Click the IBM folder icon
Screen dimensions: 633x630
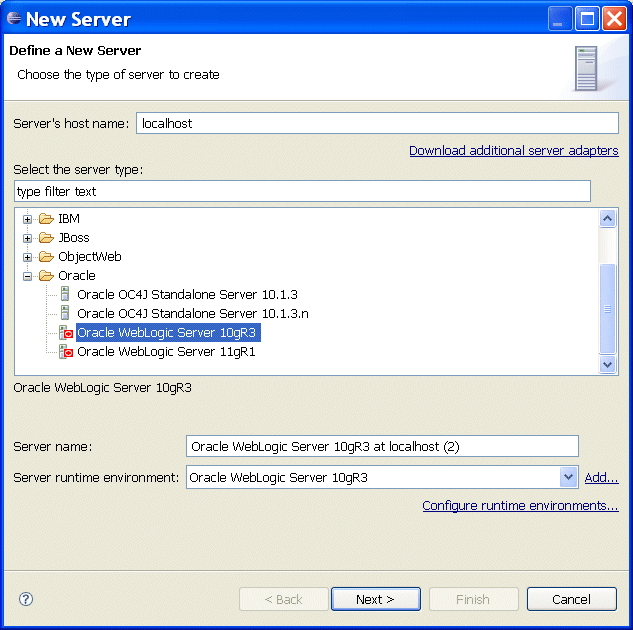pyautogui.click(x=46, y=219)
